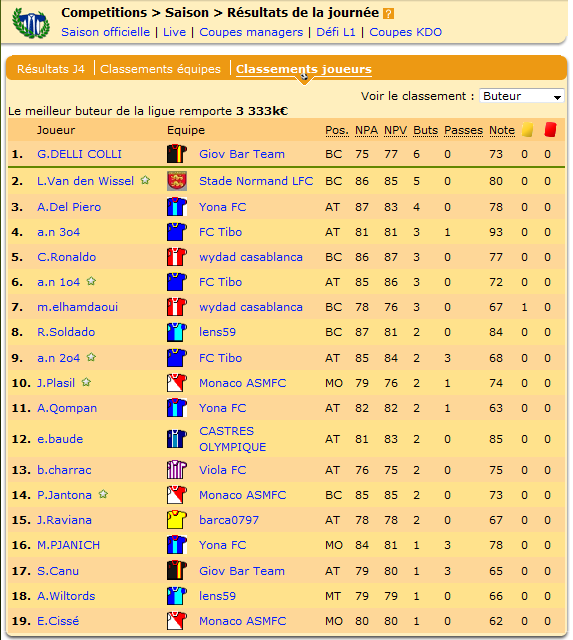The height and width of the screenshot is (640, 573).
Task: Click CASTRES OLYMPIQUE jersey icon
Action: point(177,439)
